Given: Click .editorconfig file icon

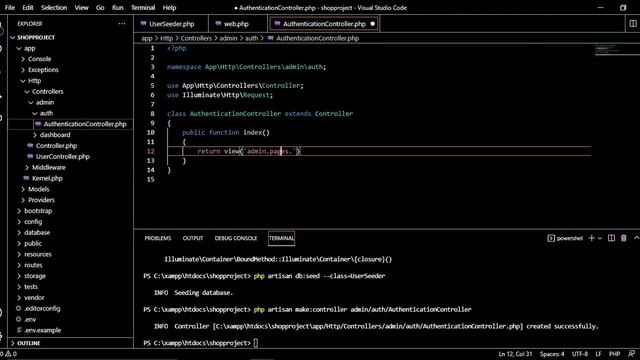Looking at the screenshot, I should 18,309.
